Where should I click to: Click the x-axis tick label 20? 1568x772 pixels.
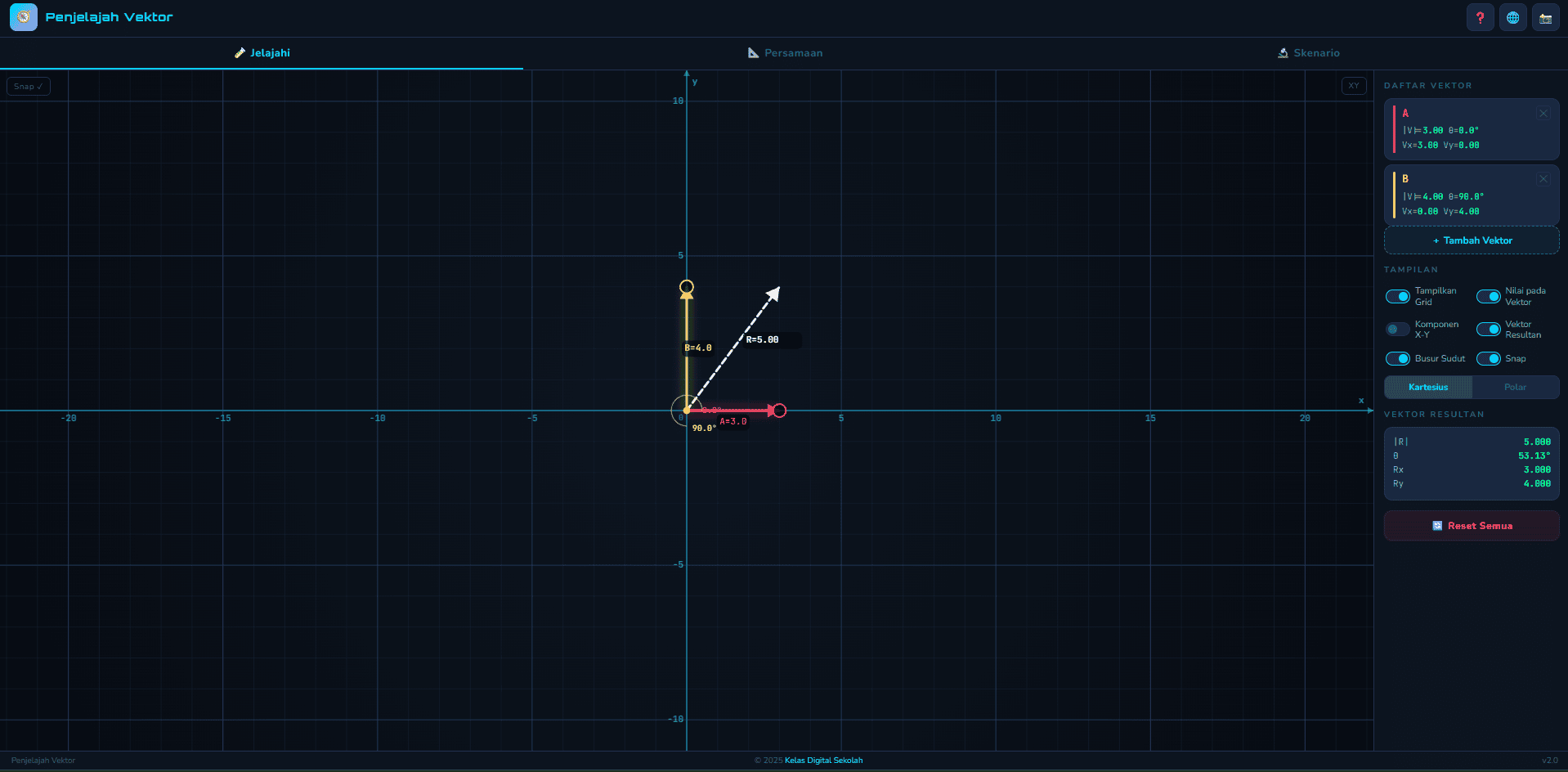(1305, 418)
